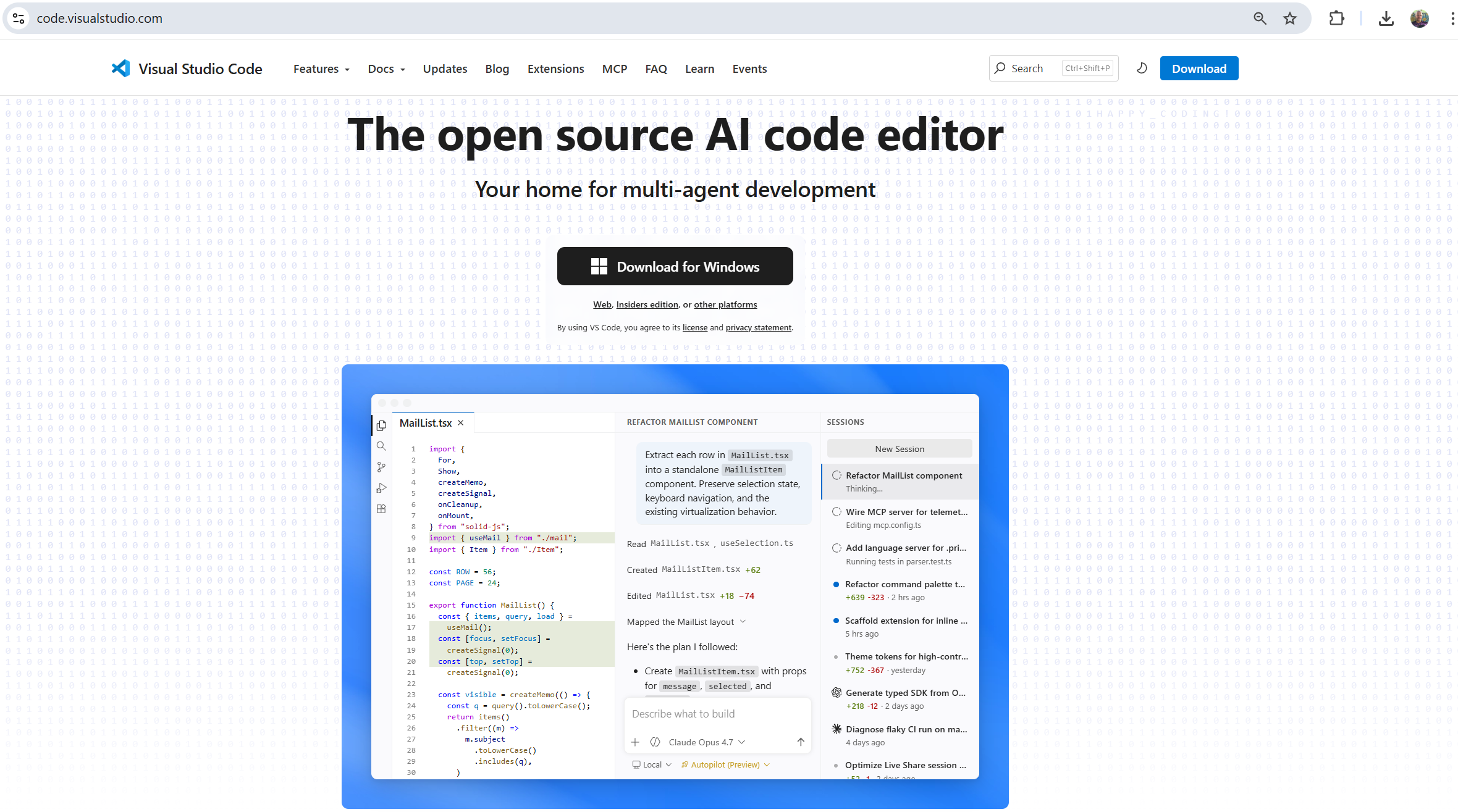Click the send arrow in chat box

coord(801,742)
